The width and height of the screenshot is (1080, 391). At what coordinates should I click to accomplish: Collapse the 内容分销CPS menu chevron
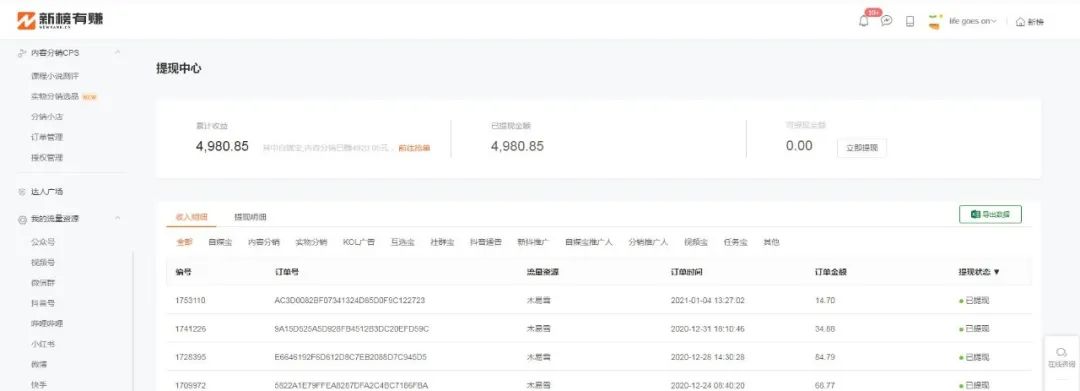tap(118, 52)
